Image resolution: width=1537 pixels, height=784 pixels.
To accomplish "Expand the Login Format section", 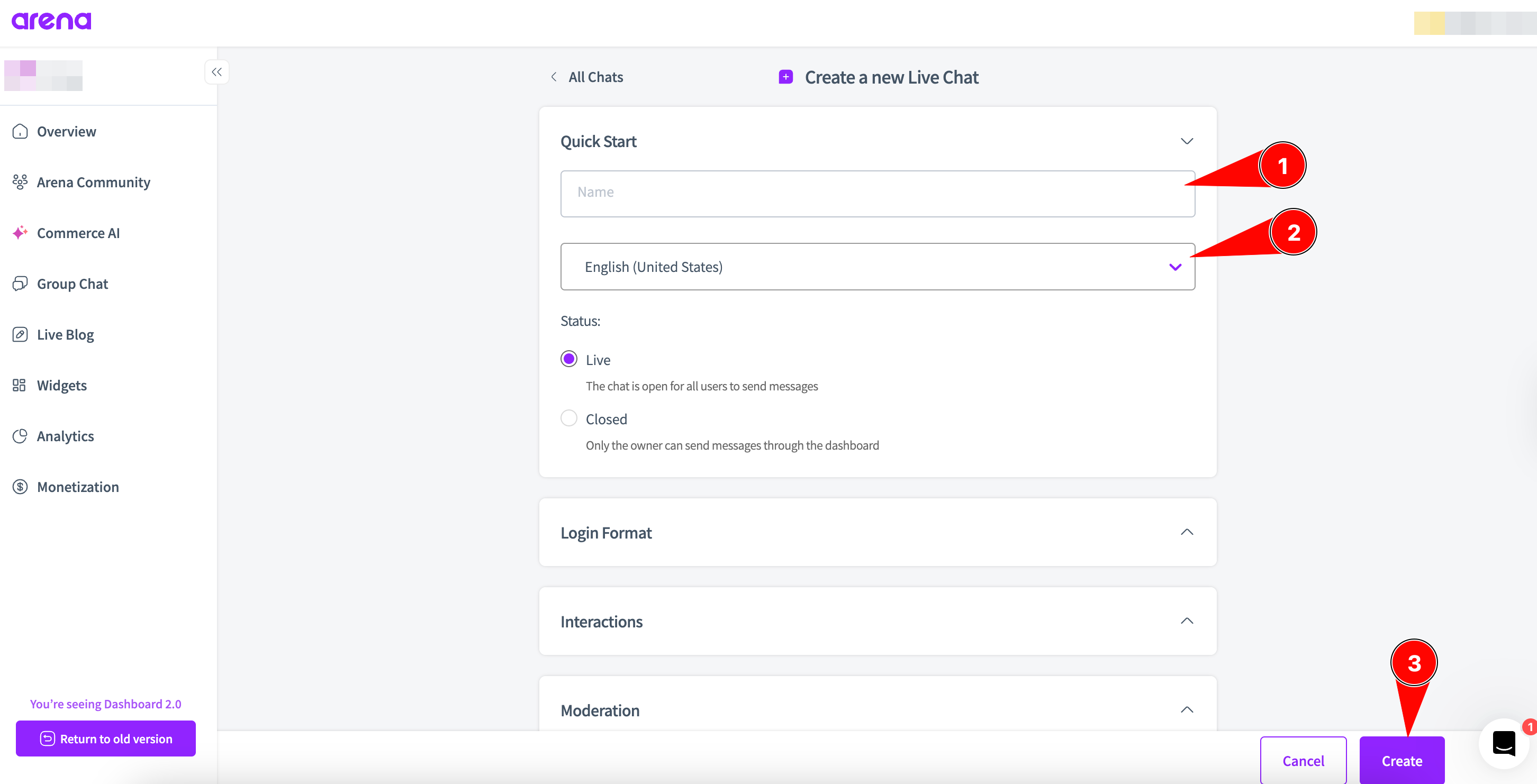I will tap(1186, 532).
